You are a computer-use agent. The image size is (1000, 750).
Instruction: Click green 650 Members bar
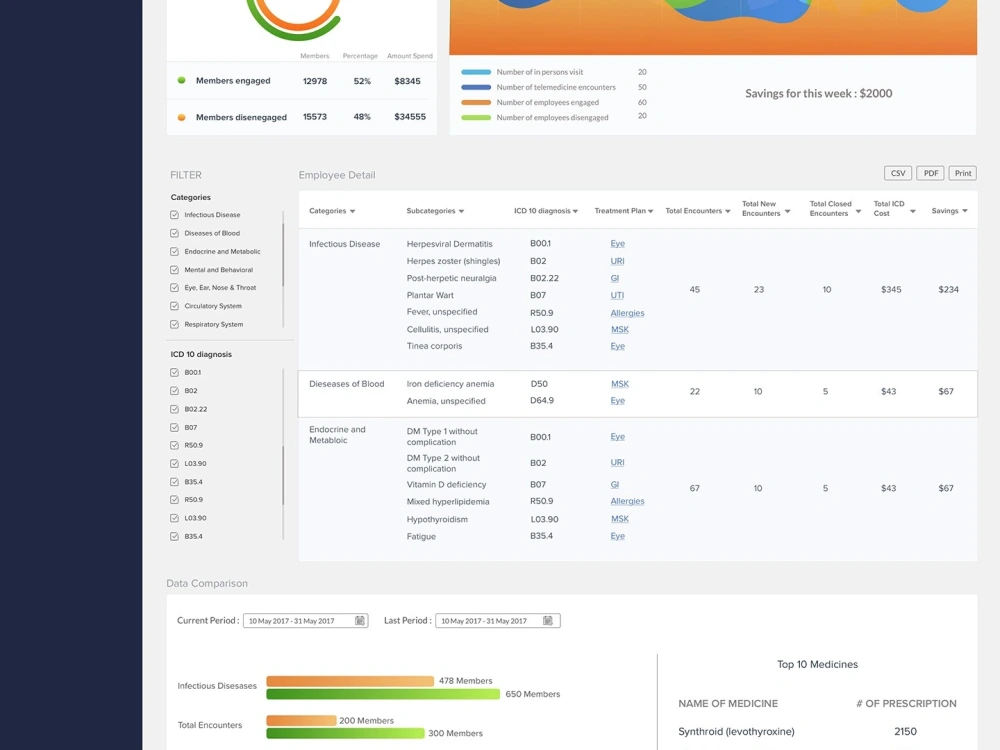point(383,694)
